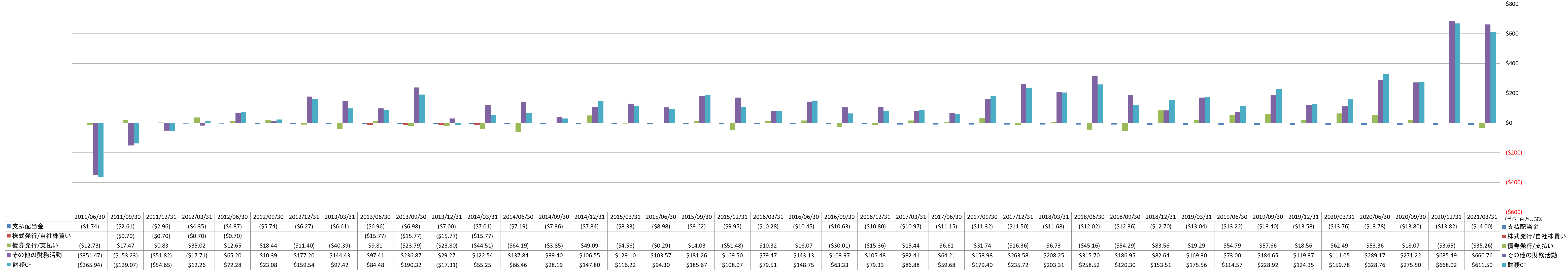Viewport: 1568px width, 270px height.
Task: Click the green 債券発行/支払い swatch in the table row header
Action: pyautogui.click(x=9, y=246)
